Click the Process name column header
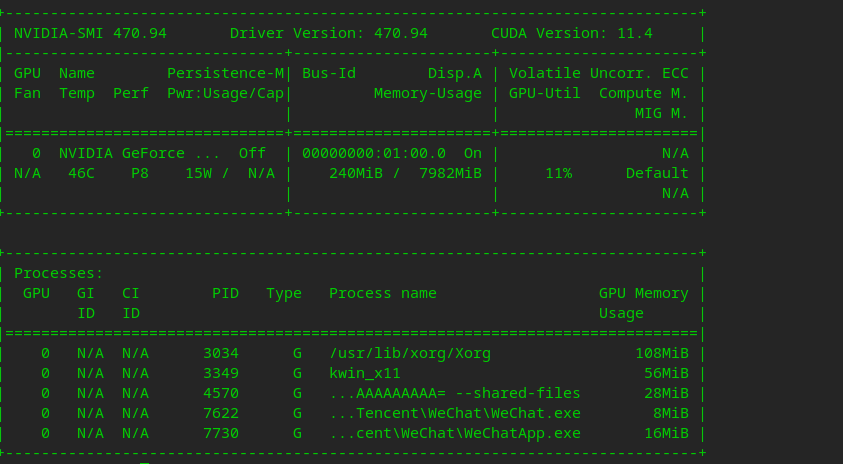 point(383,294)
